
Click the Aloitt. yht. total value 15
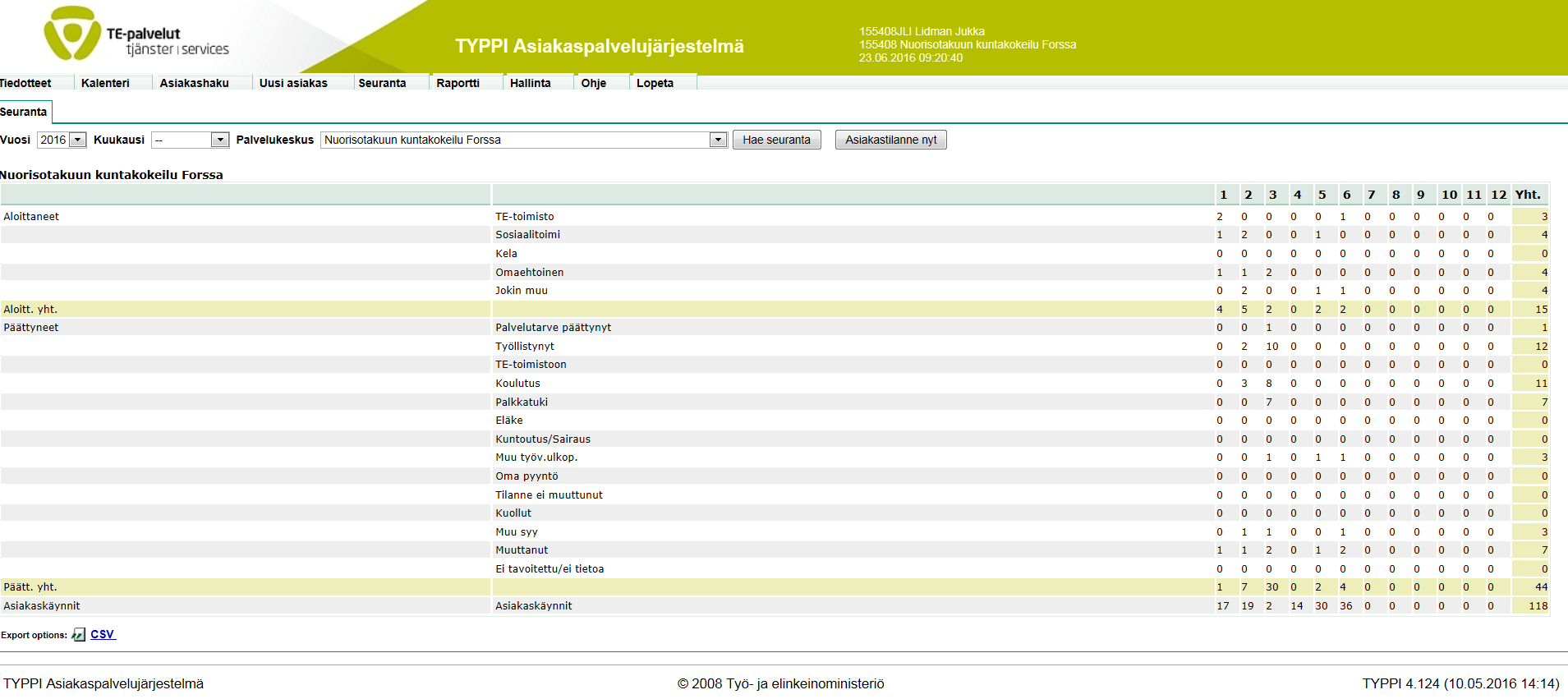1541,310
